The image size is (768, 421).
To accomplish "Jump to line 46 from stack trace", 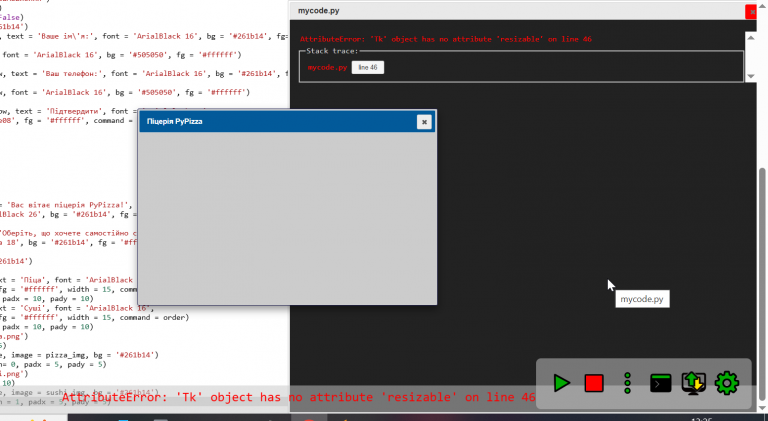I will (367, 68).
